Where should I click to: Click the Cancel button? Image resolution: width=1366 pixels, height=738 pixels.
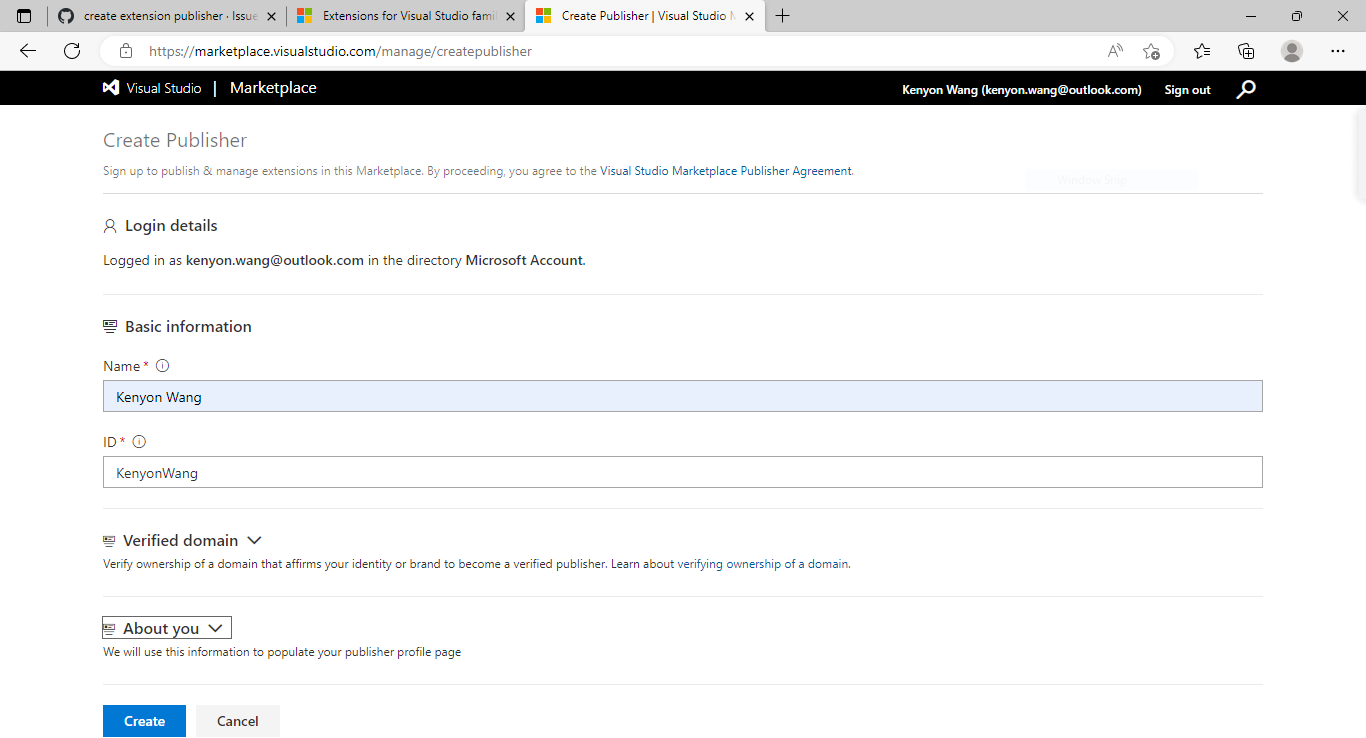[237, 720]
